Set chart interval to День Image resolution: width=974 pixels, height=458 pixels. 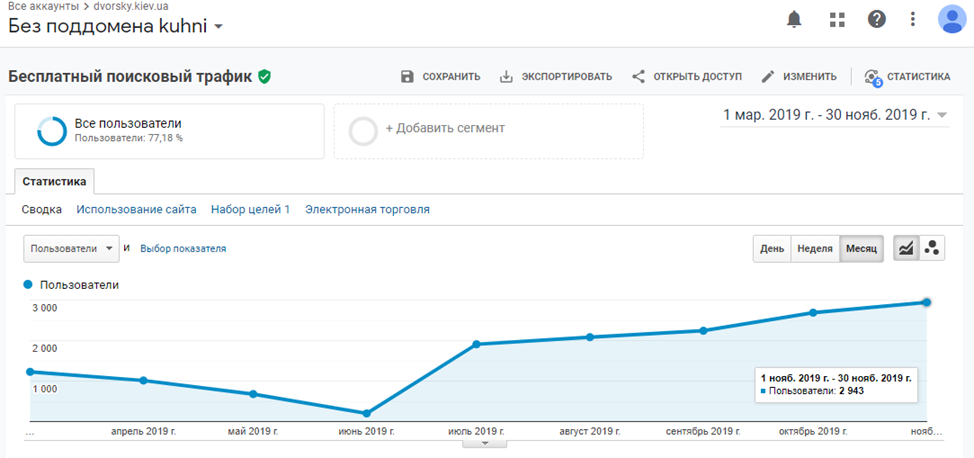(x=771, y=249)
